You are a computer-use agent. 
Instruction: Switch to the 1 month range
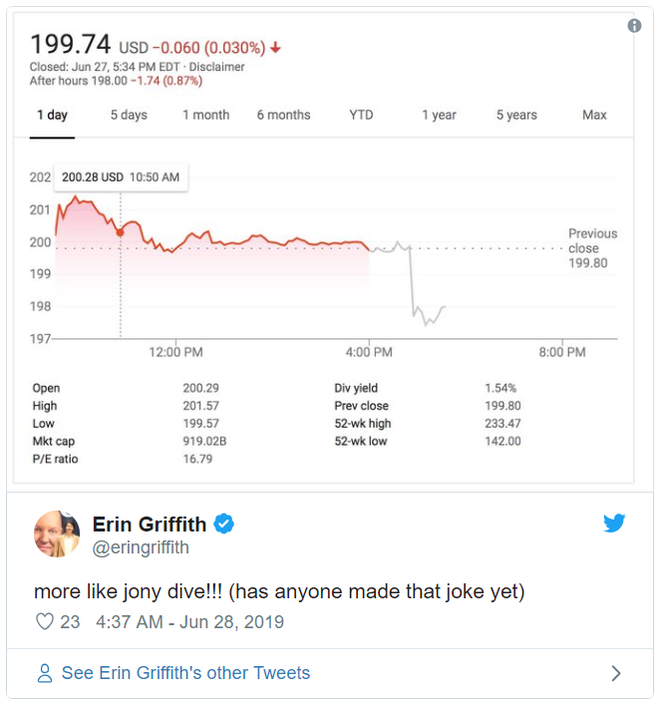206,115
